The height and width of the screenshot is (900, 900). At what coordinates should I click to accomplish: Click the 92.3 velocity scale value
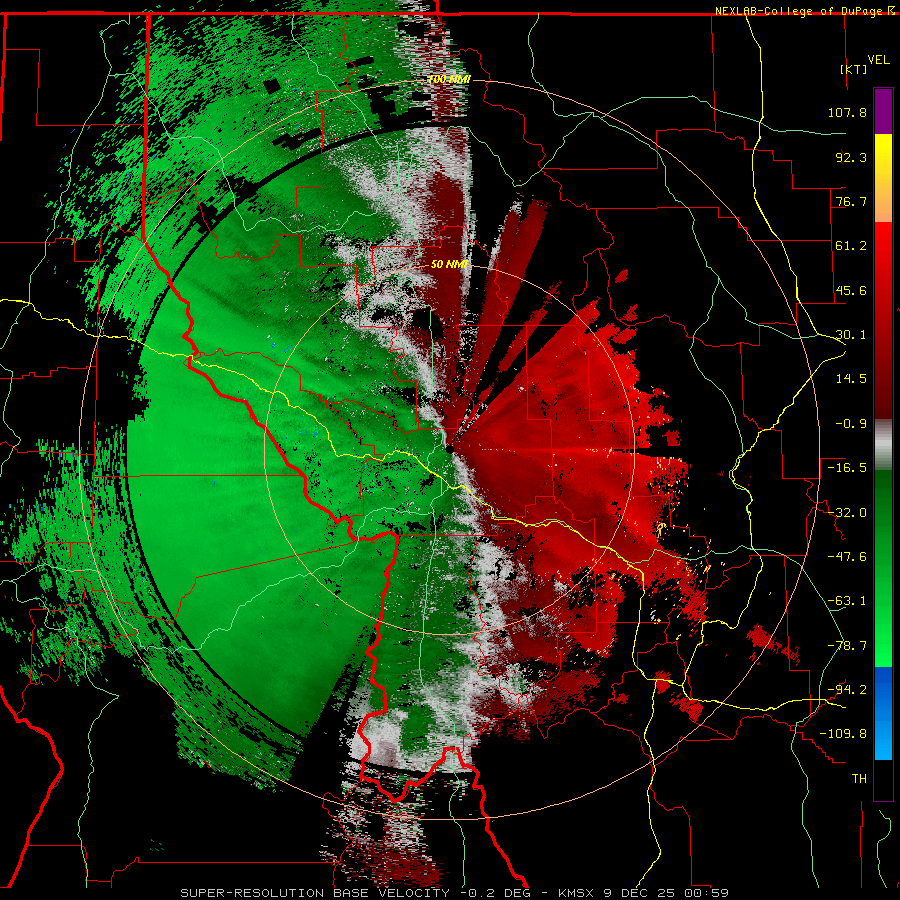(x=851, y=157)
